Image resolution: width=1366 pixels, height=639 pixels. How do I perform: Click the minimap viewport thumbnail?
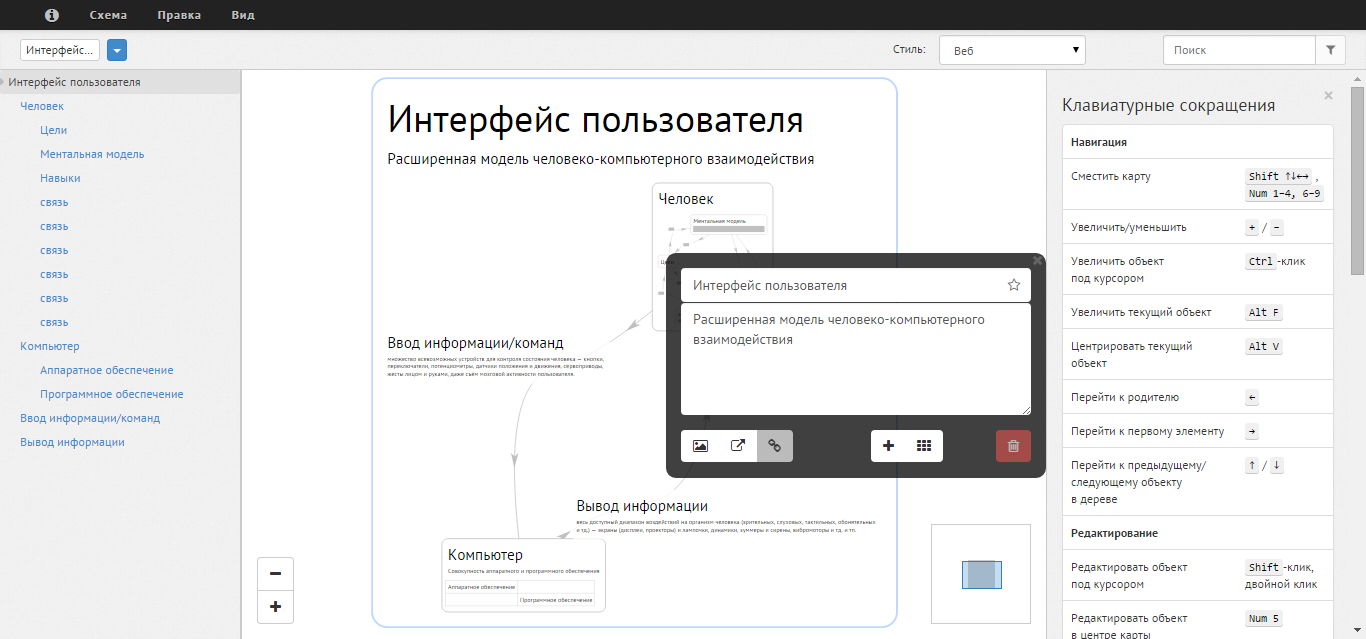click(x=981, y=575)
